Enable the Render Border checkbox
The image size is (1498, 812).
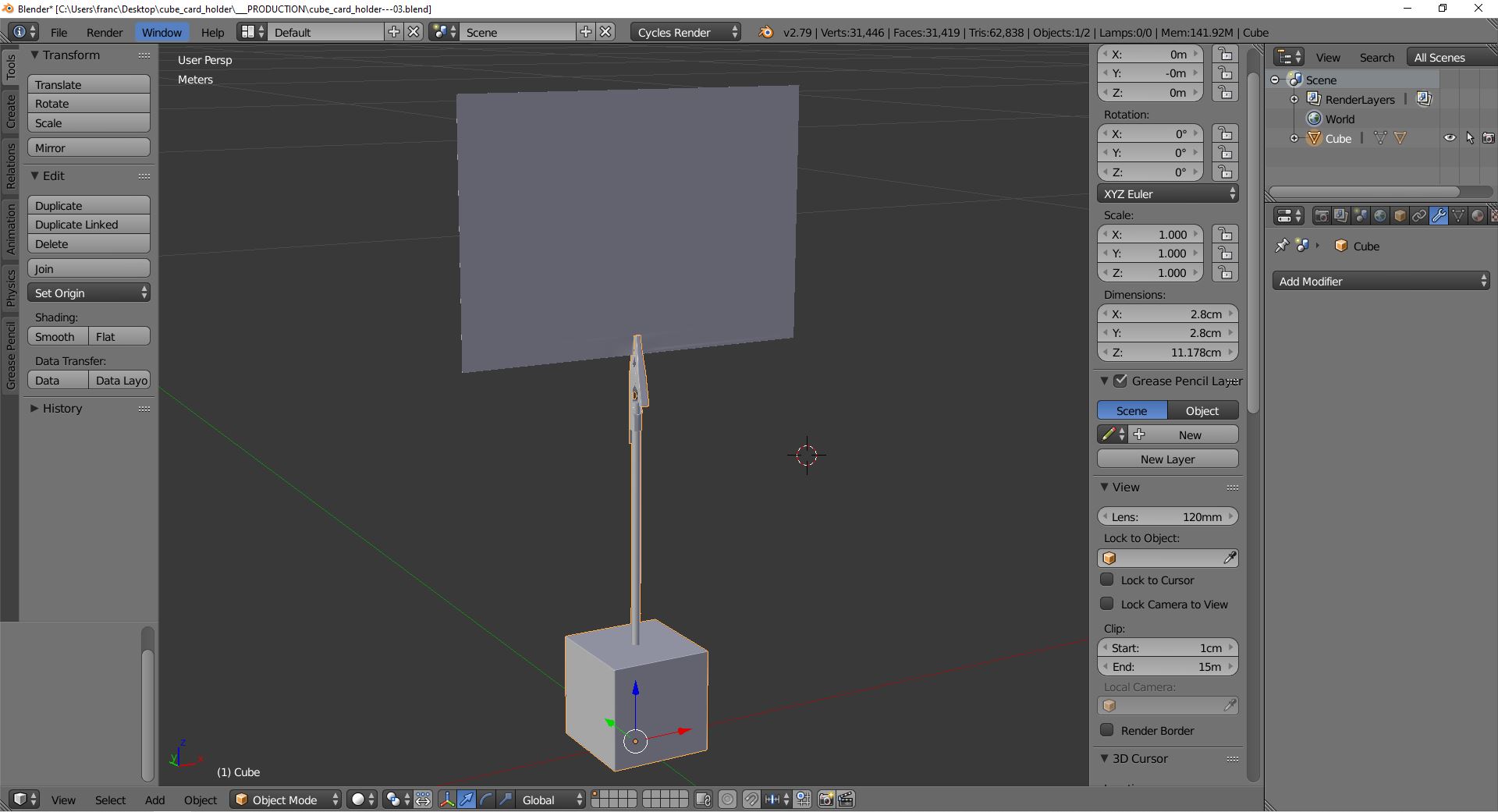tap(1106, 730)
